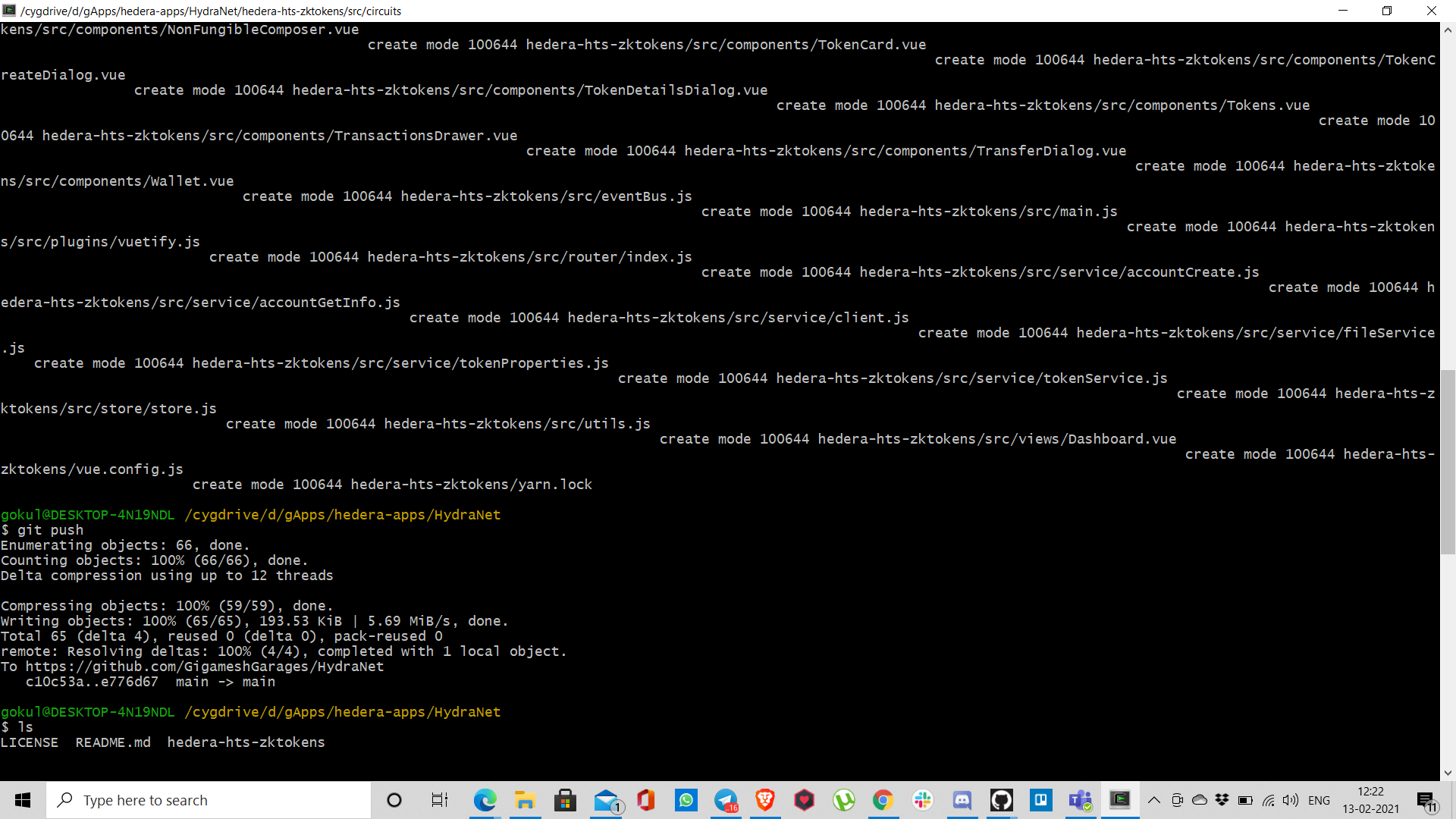Open Microsoft Teams from taskbar

tap(1080, 800)
